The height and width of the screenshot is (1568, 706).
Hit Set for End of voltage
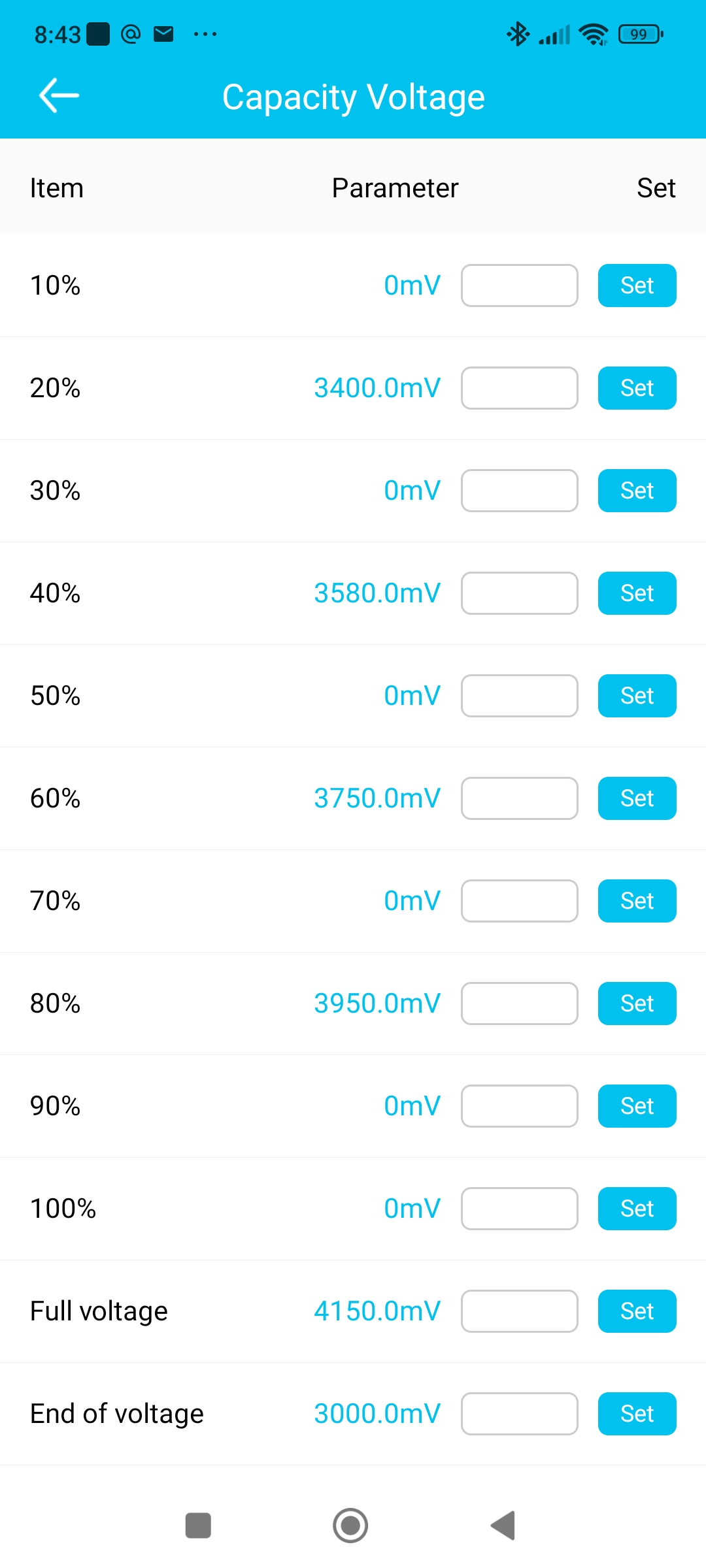pyautogui.click(x=637, y=1414)
